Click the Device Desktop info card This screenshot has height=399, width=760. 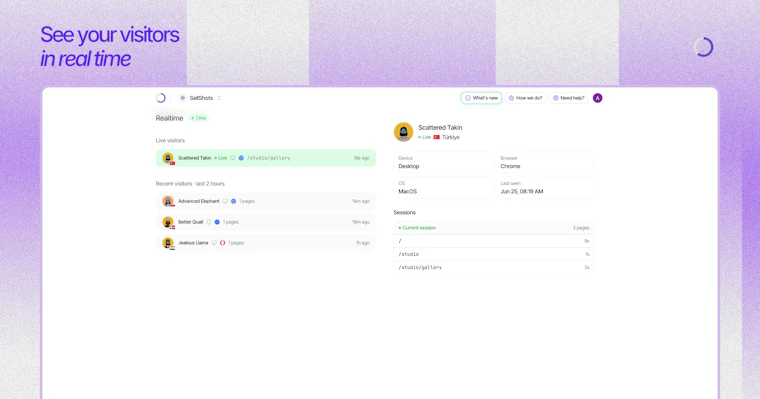pyautogui.click(x=443, y=162)
